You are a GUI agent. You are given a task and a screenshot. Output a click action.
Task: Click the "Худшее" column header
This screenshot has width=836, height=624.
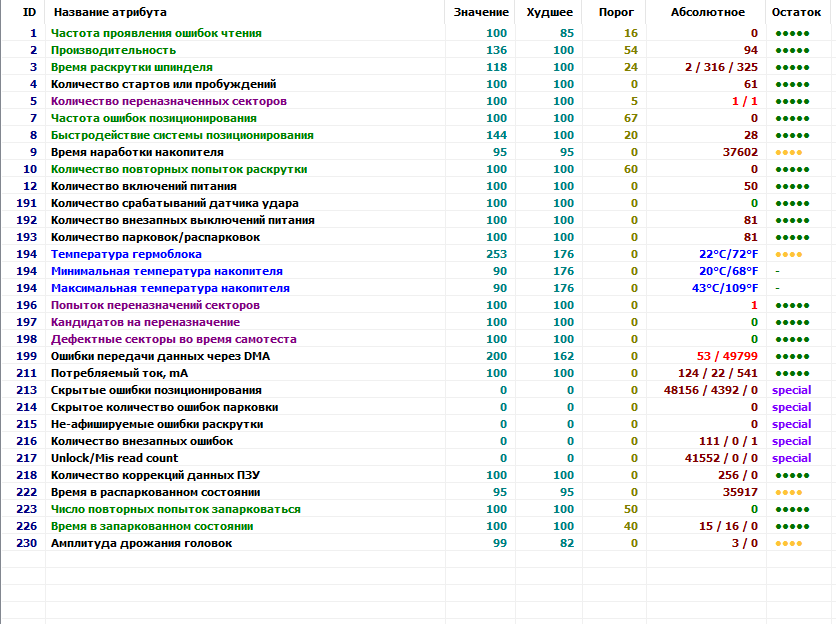coord(549,12)
